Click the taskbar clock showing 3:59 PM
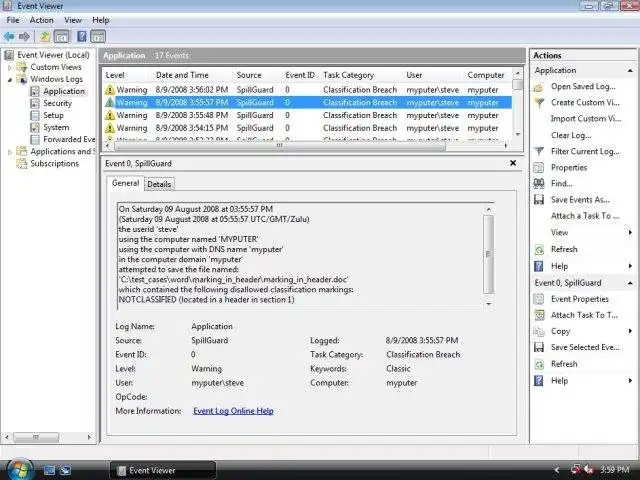The width and height of the screenshot is (640, 480). pos(615,470)
